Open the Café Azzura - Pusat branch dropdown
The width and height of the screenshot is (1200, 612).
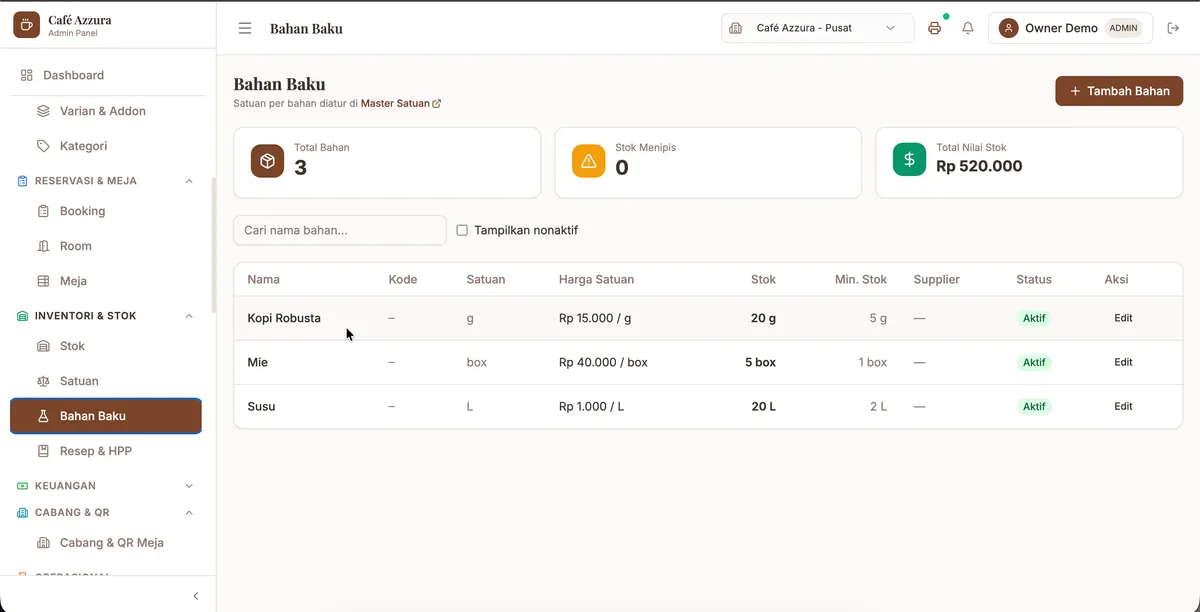pos(817,28)
